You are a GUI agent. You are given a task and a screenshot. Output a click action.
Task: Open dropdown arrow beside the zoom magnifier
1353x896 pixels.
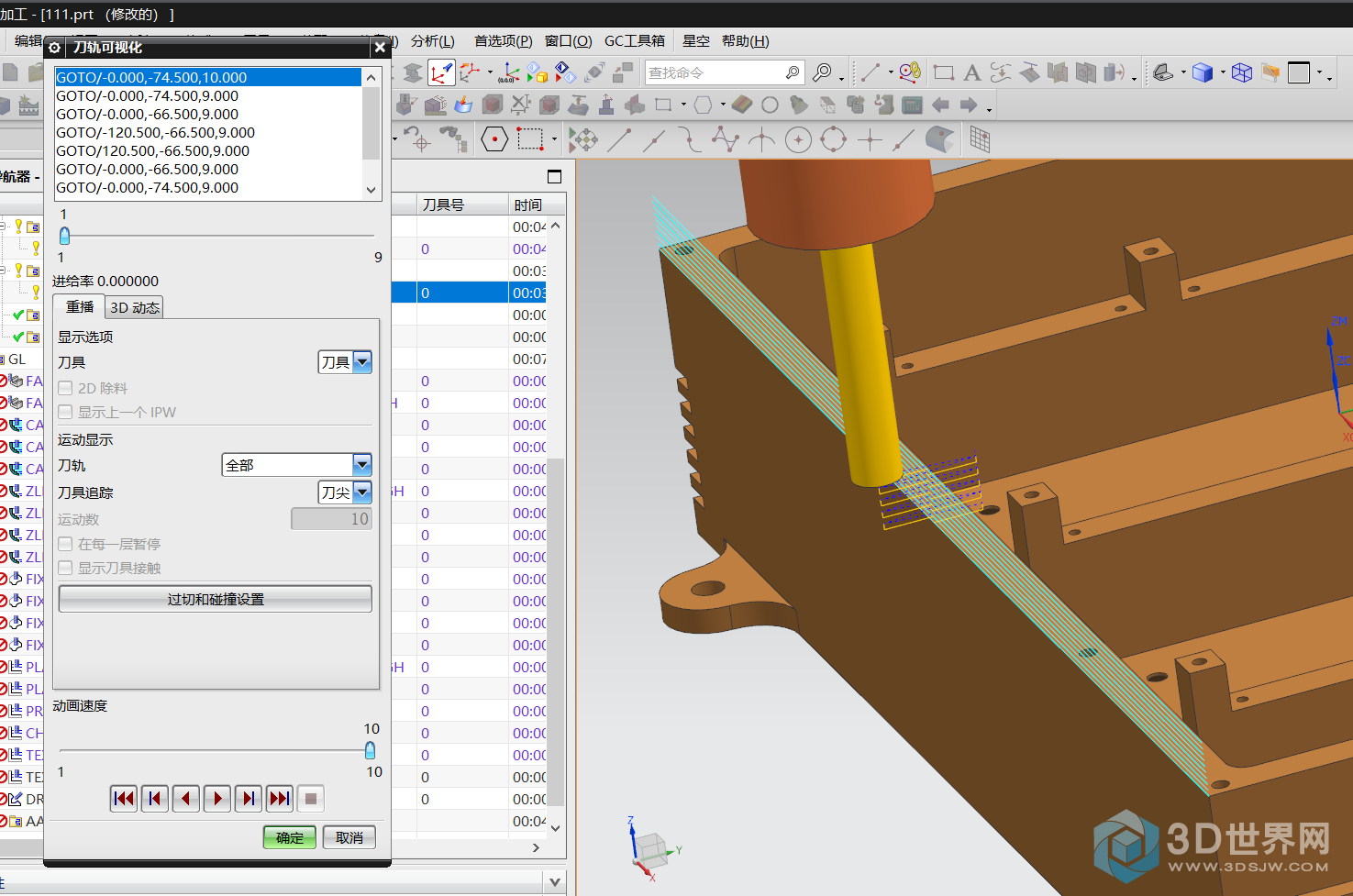coord(841,78)
